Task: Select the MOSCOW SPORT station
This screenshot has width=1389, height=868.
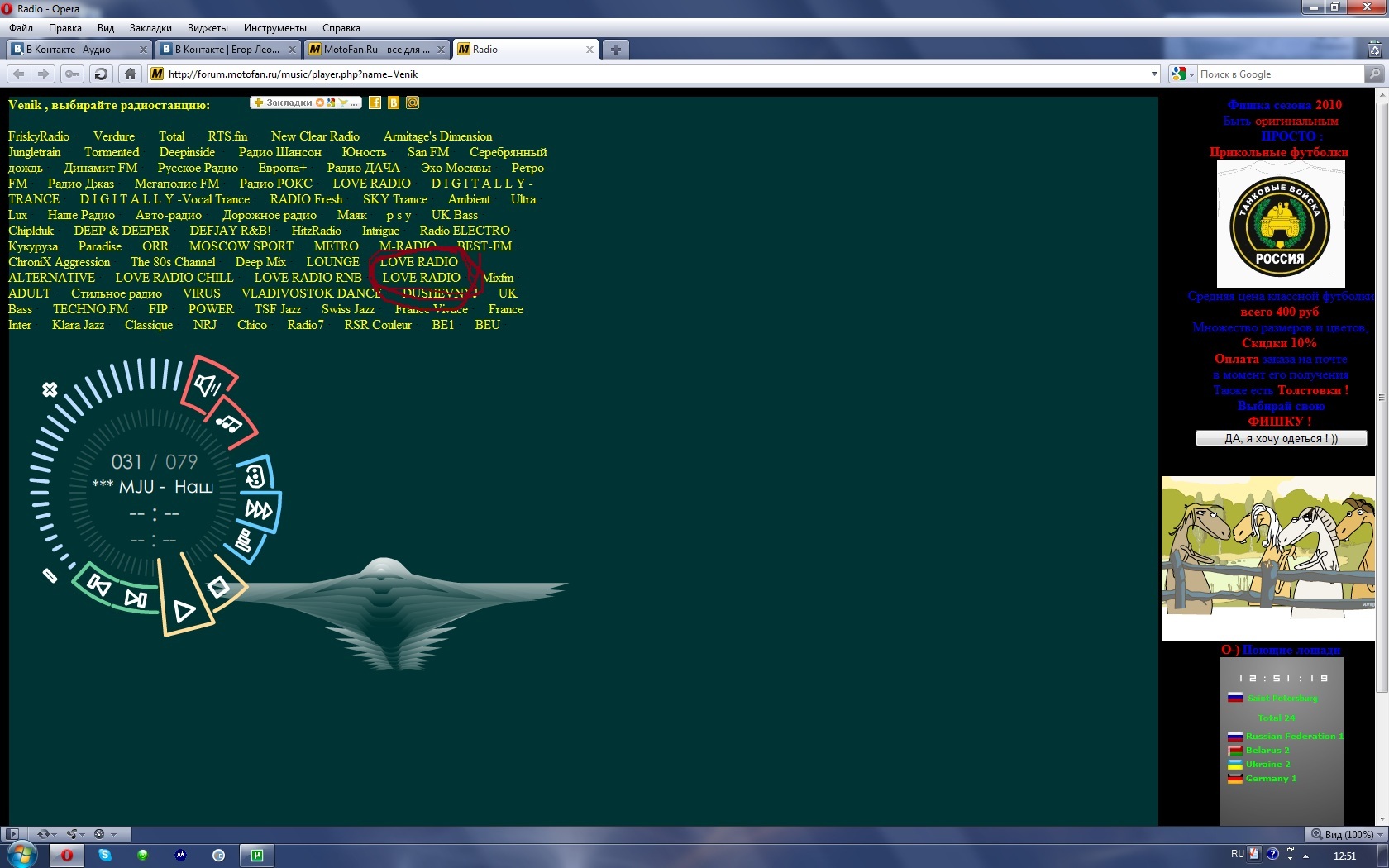Action: tap(241, 246)
